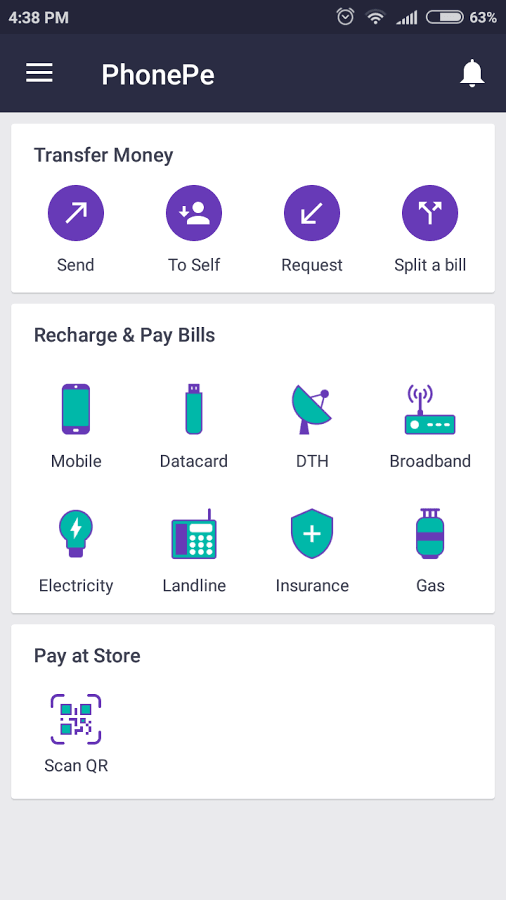The image size is (506, 900).
Task: Choose the Landline bill icon
Action: point(194,534)
